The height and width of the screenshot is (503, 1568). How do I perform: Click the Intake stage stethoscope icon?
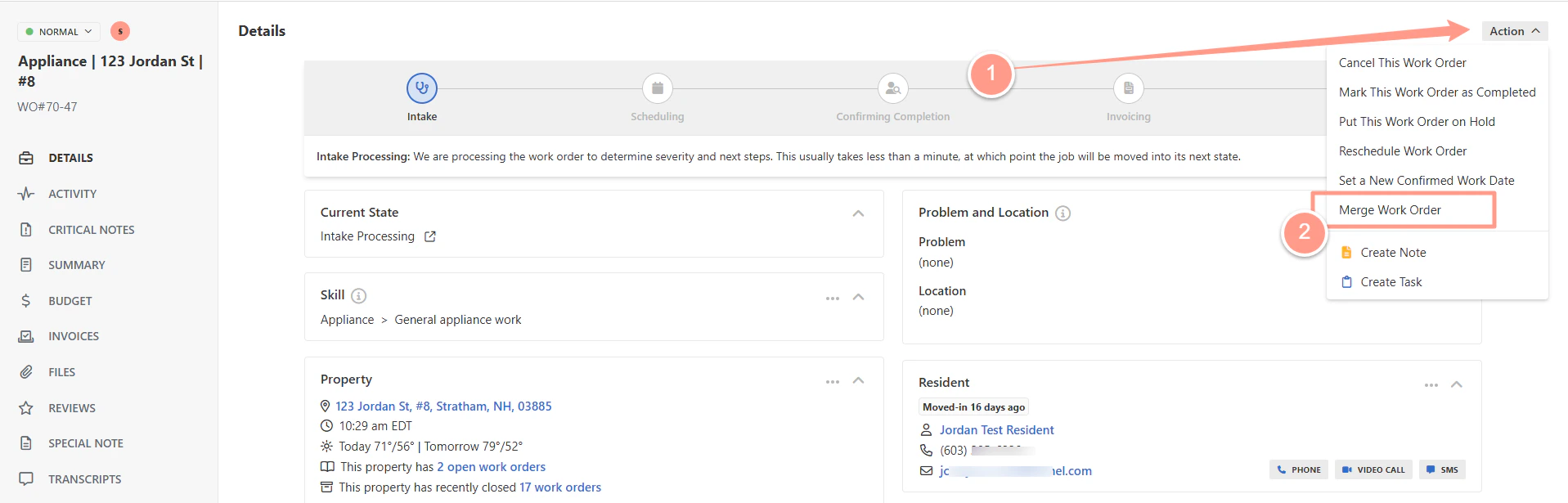[422, 88]
